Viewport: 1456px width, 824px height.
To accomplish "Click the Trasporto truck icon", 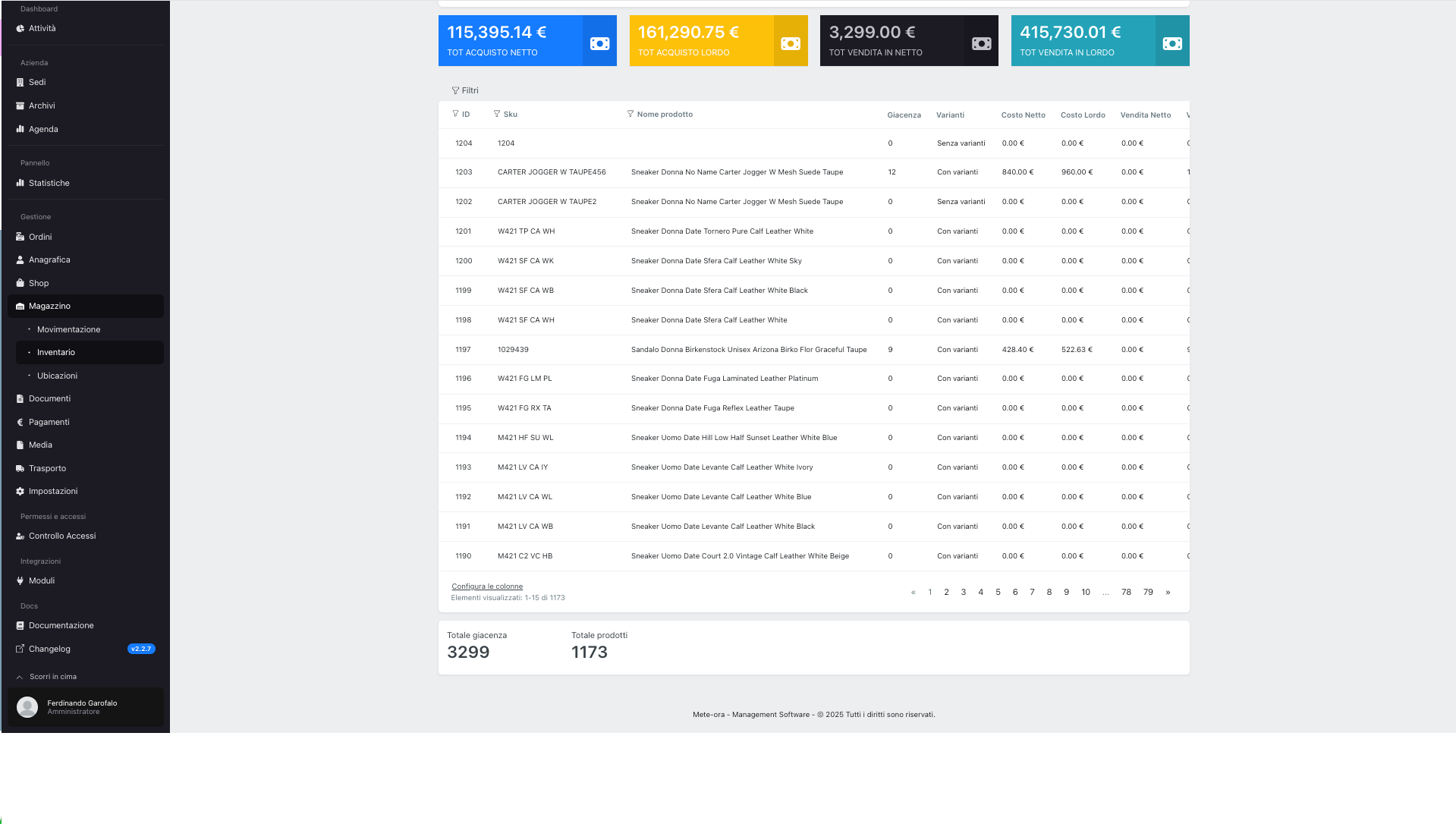I will [20, 468].
